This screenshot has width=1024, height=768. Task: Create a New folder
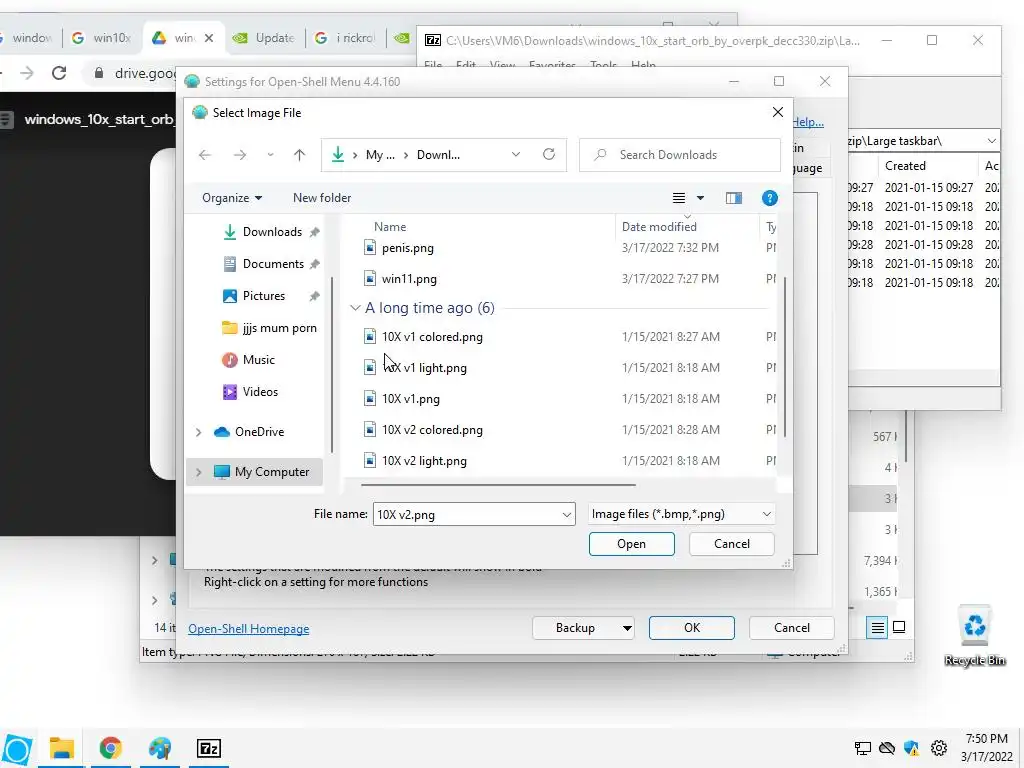click(x=322, y=198)
